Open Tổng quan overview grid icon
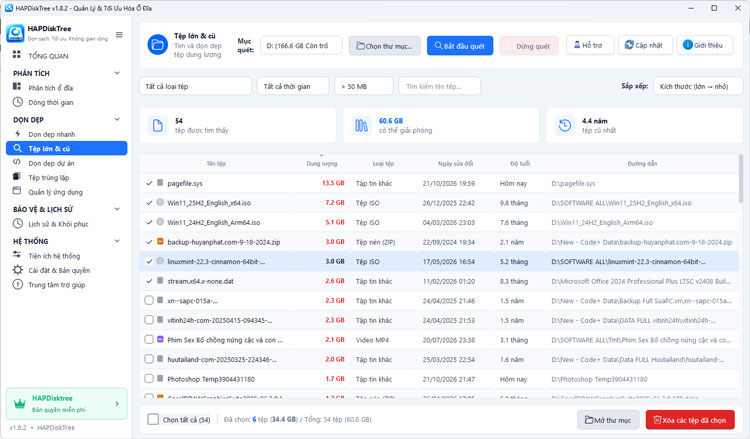Image resolution: width=750 pixels, height=439 pixels. pyautogui.click(x=17, y=55)
